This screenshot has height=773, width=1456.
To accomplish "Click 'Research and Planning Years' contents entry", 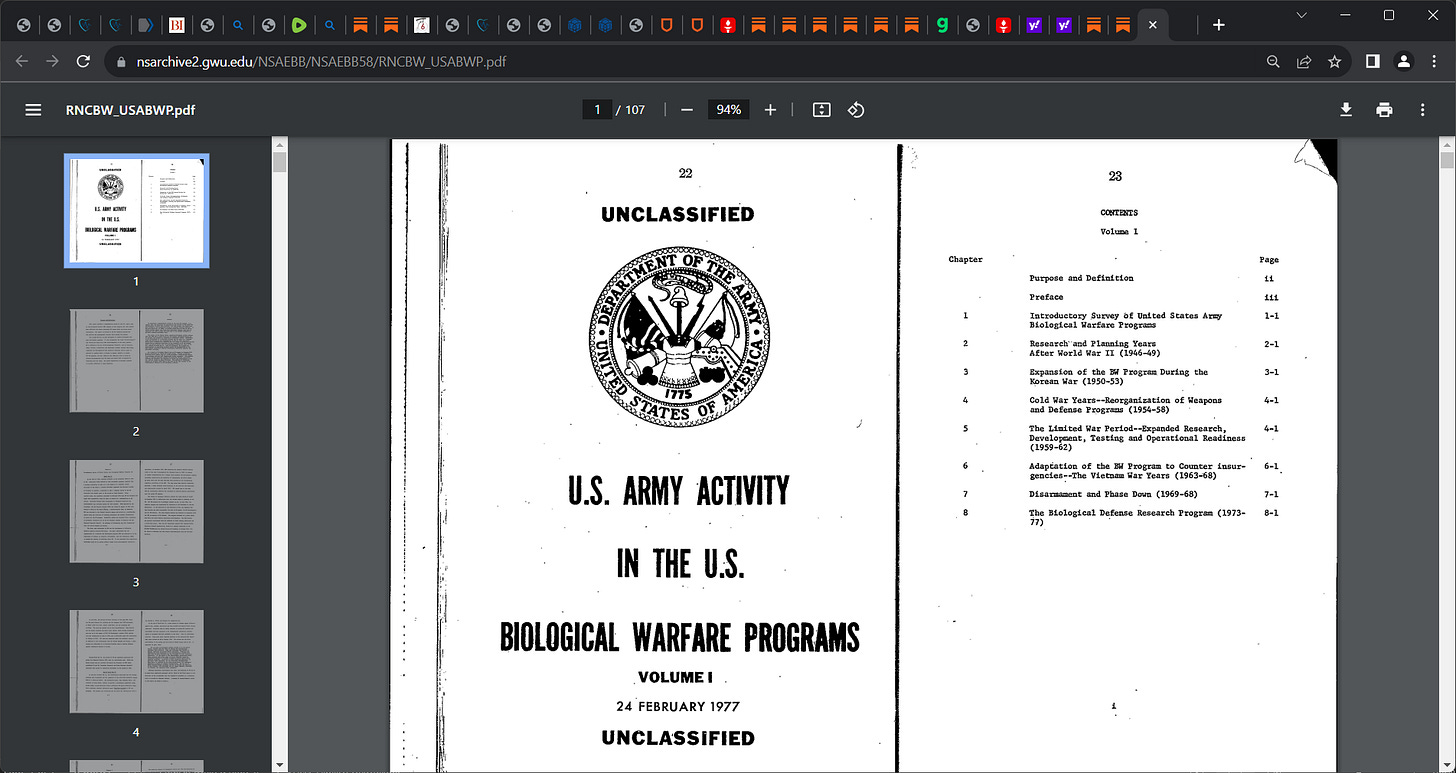I will point(1095,348).
